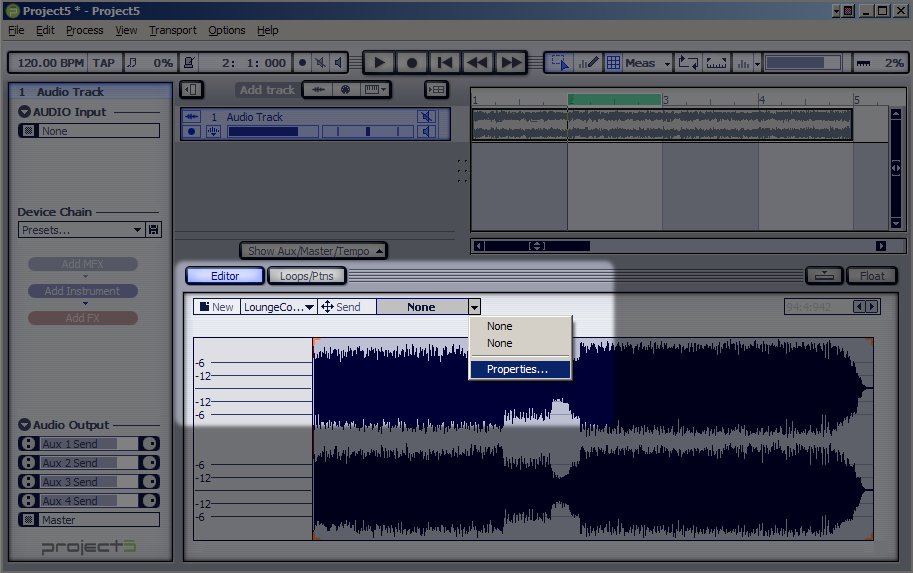The width and height of the screenshot is (913, 573).
Task: Collapse the AUDIO Input section
Action: (x=24, y=112)
